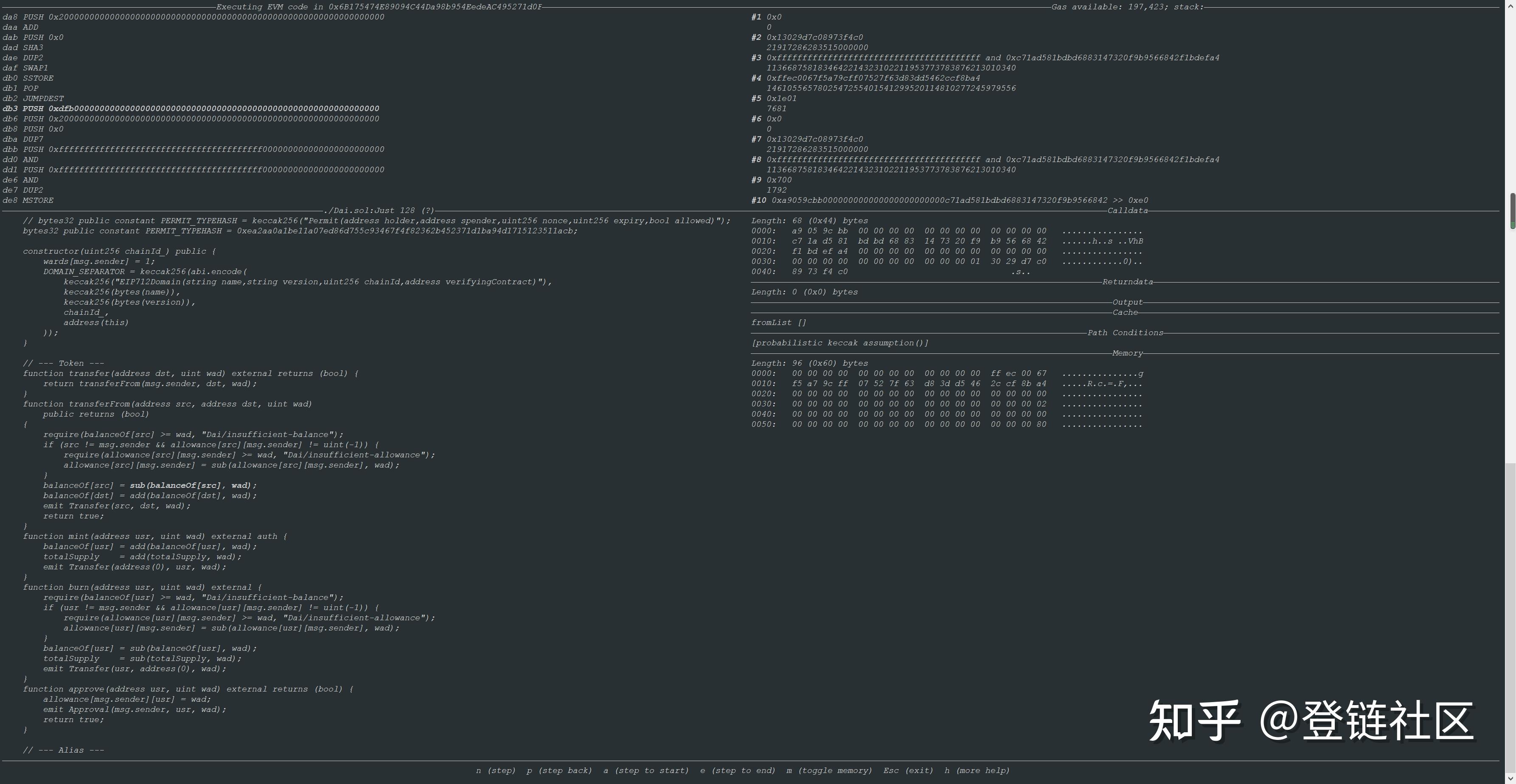Click the 'function burn(address usr, uint wad)' line
The height and width of the screenshot is (784, 1516).
[x=143, y=588]
